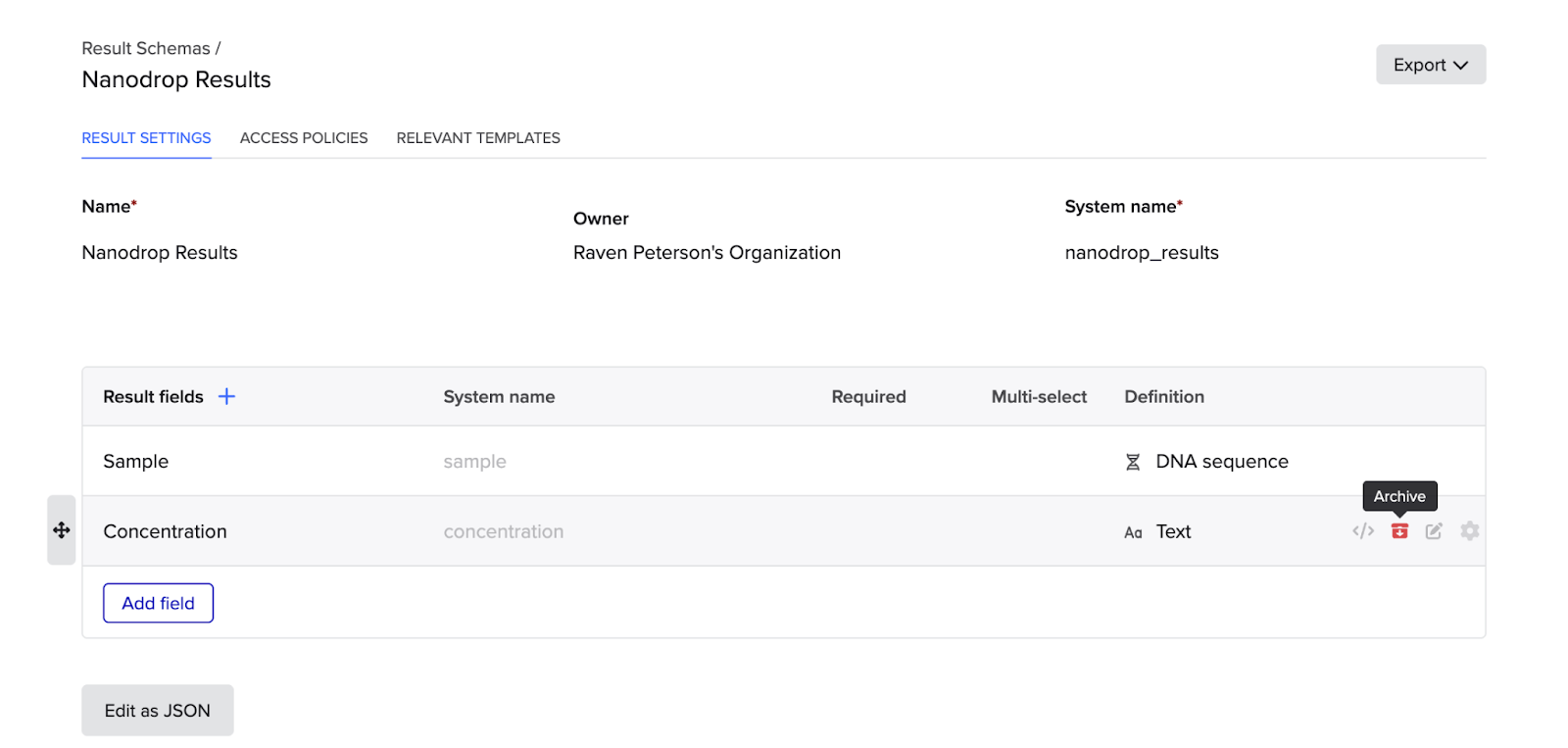The width and height of the screenshot is (1568, 748).
Task: Click the Aa text type icon
Action: coord(1133,532)
